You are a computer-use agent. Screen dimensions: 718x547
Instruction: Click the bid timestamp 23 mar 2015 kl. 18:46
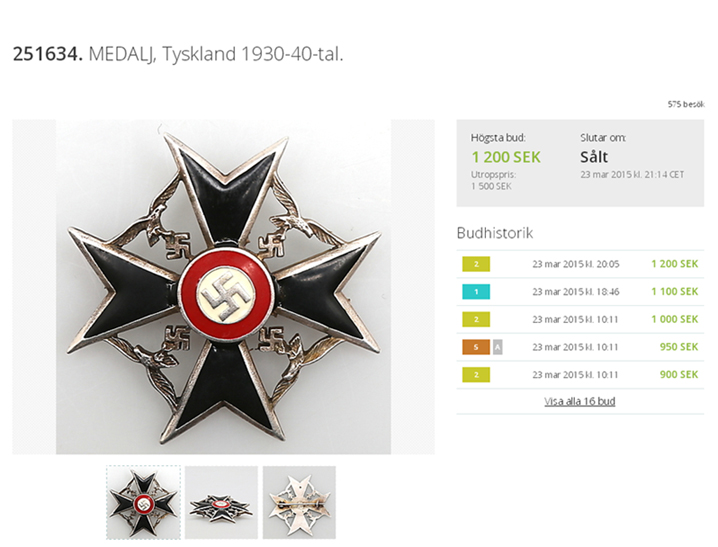576,292
